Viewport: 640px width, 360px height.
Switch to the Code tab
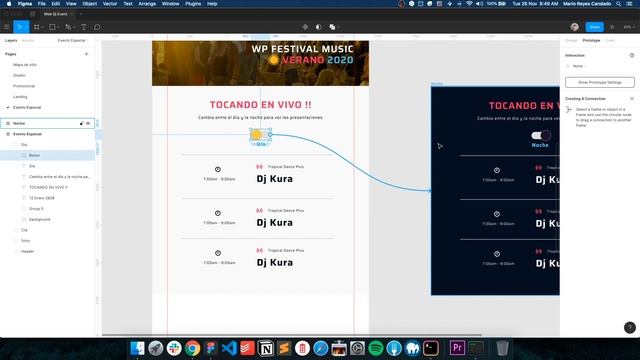610,40
